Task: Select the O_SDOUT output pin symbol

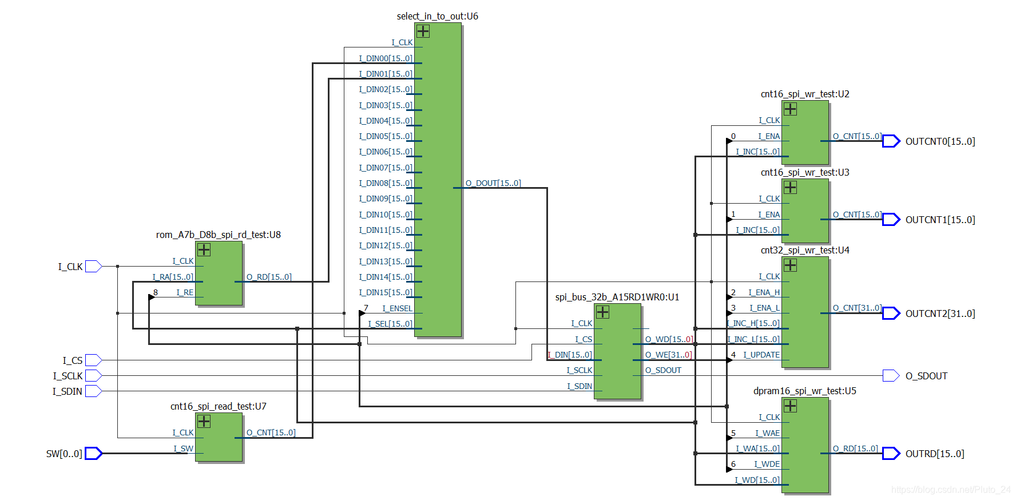Action: tap(892, 375)
